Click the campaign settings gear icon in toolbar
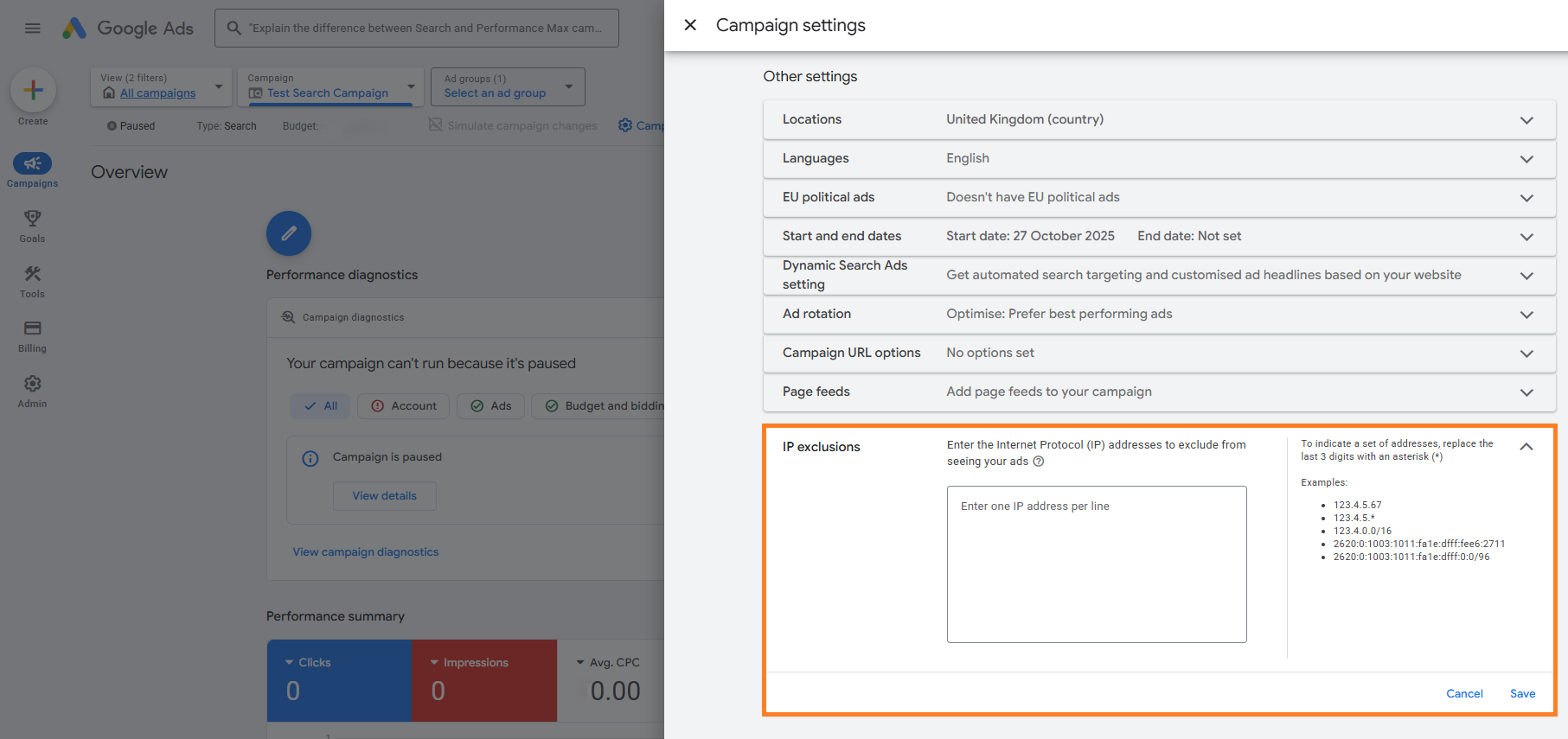This screenshot has height=739, width=1568. (x=625, y=125)
